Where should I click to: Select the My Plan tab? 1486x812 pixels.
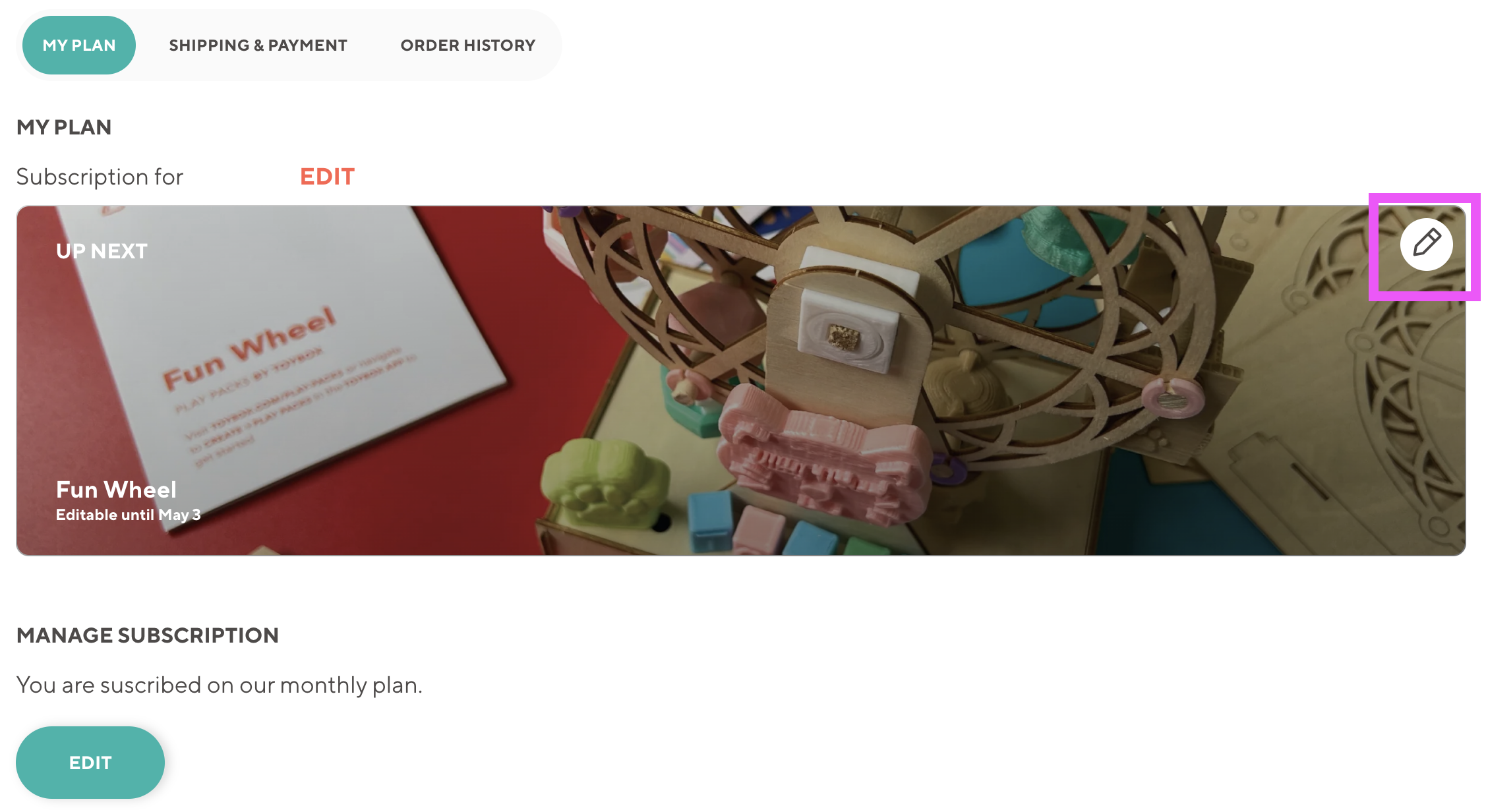(79, 45)
